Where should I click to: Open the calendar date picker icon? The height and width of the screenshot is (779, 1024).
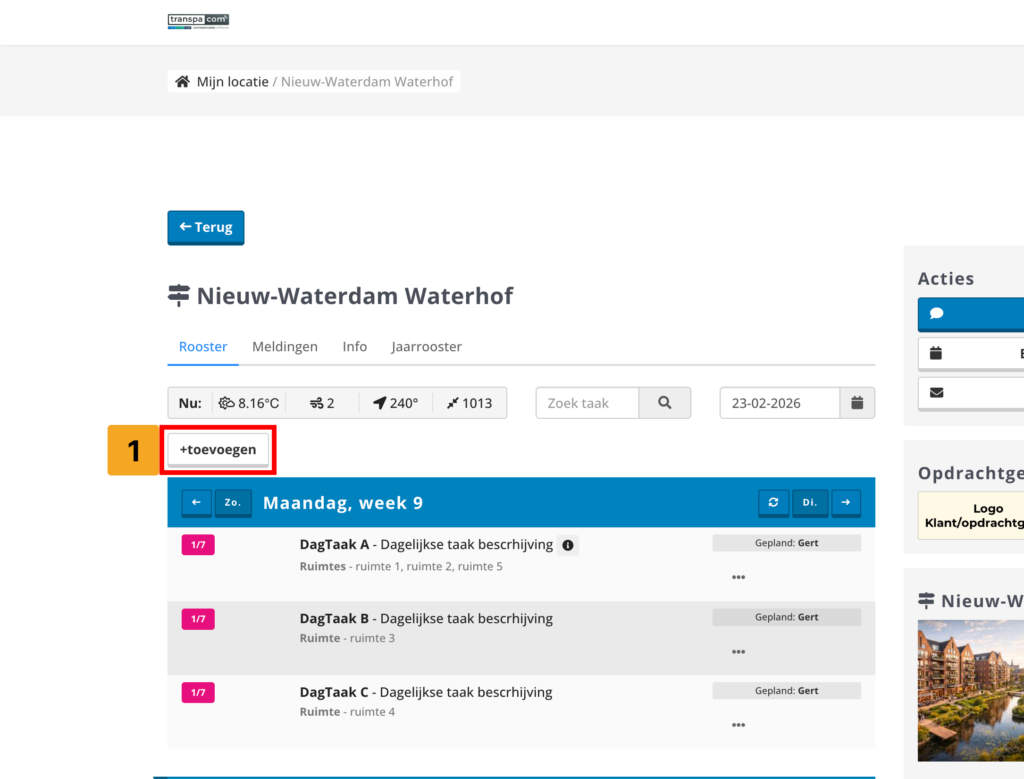pos(857,403)
